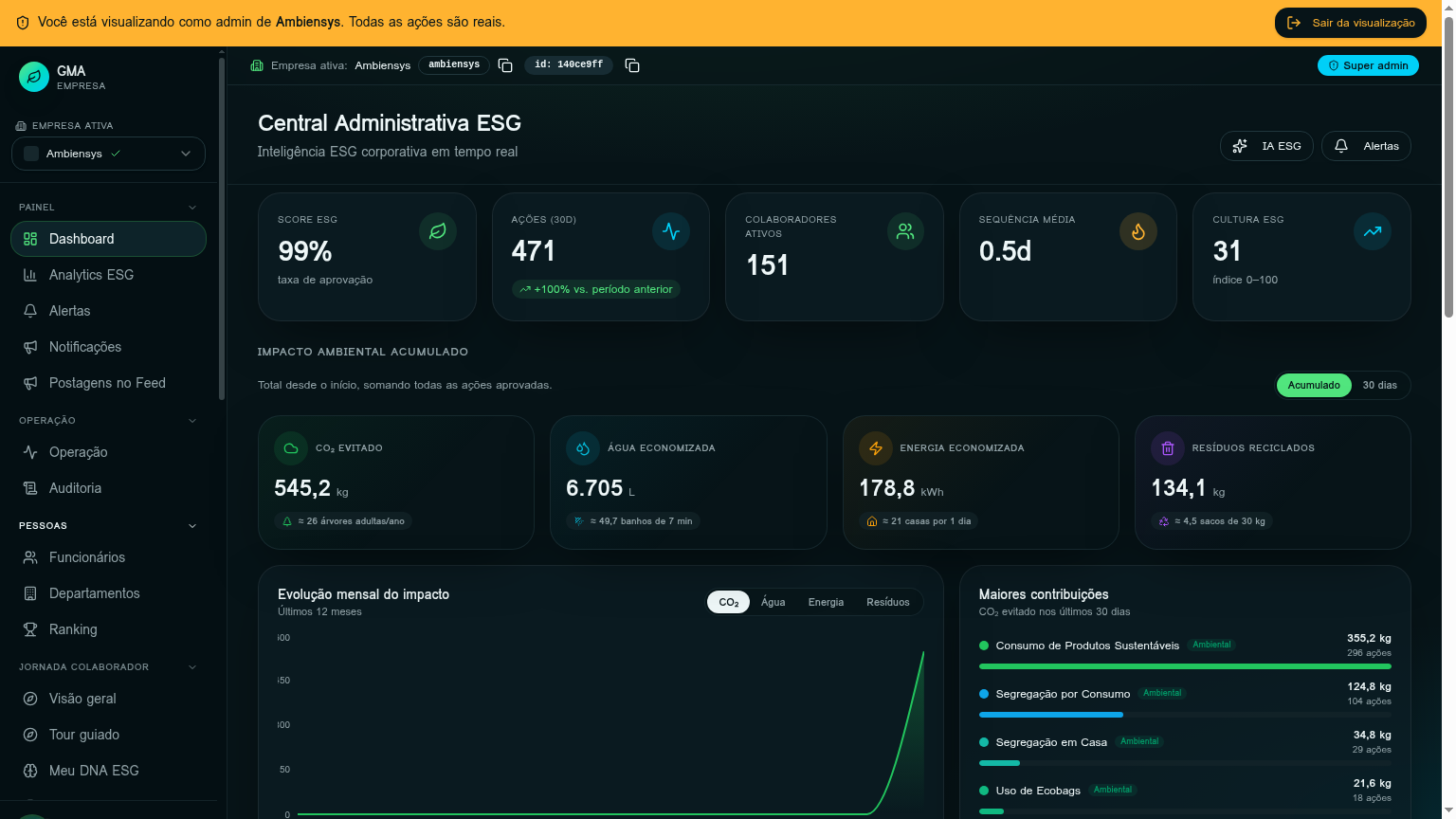Click the sidebar vertical scrollbar
This screenshot has width=1456, height=819.
[222, 227]
